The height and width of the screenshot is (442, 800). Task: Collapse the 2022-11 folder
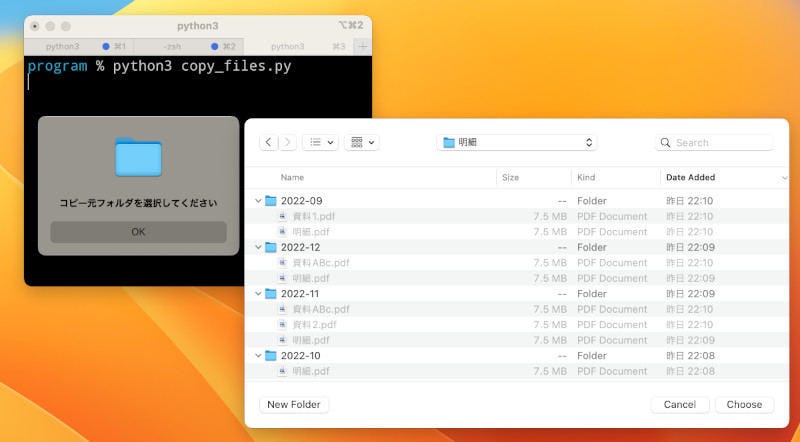tap(259, 294)
